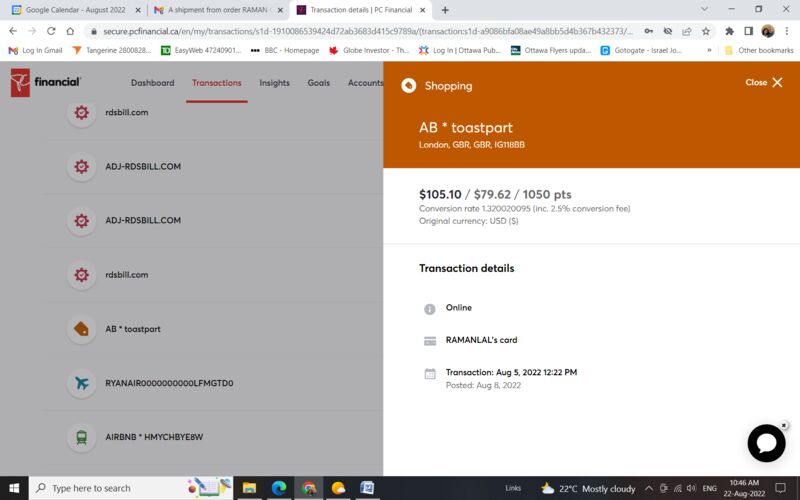Expand the hidden bookmarks chevron
This screenshot has height=500, width=800.
point(709,50)
